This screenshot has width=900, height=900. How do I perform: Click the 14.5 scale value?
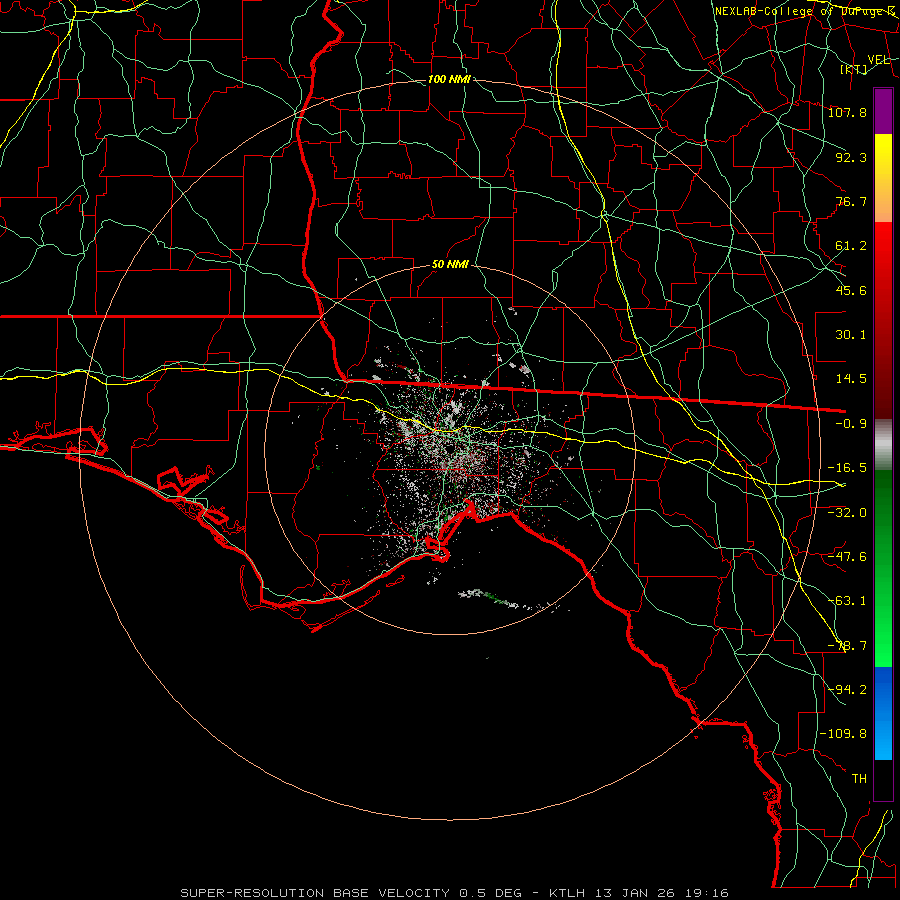(851, 379)
